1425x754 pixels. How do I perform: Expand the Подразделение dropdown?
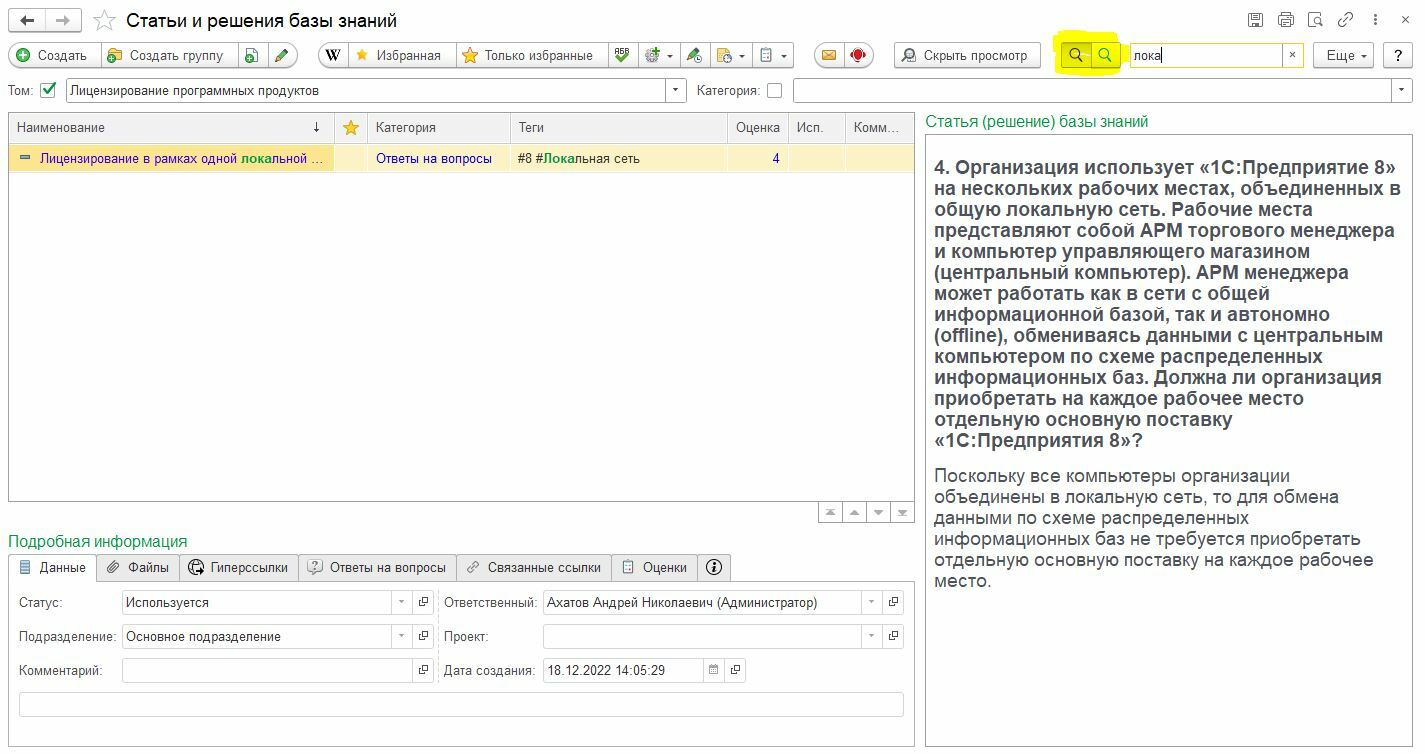tap(402, 636)
